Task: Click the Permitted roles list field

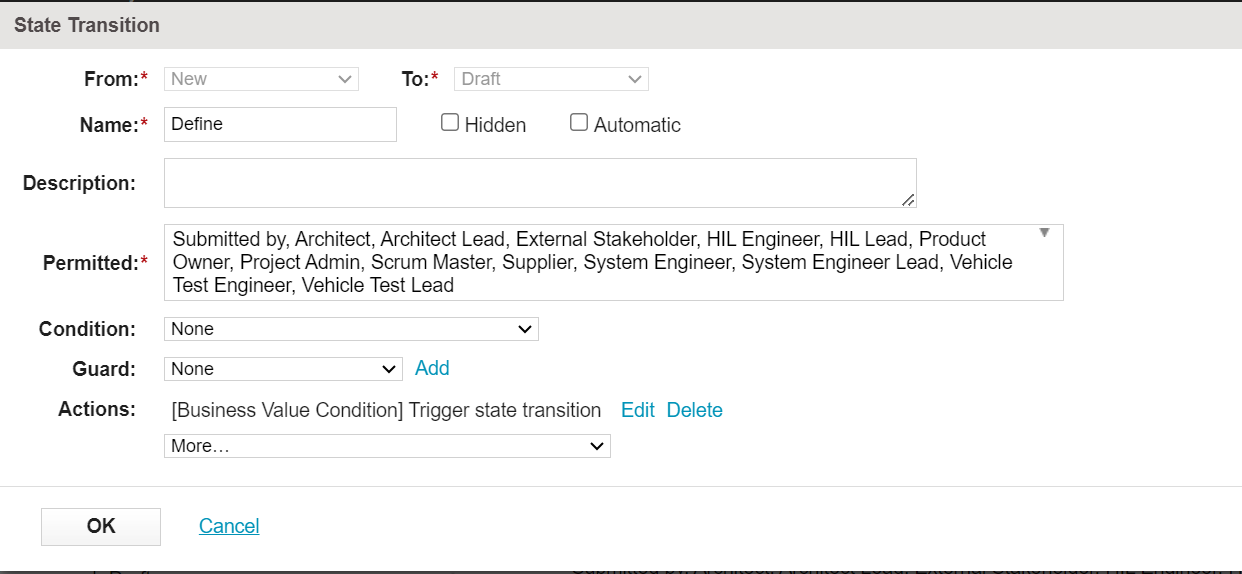Action: click(x=600, y=263)
